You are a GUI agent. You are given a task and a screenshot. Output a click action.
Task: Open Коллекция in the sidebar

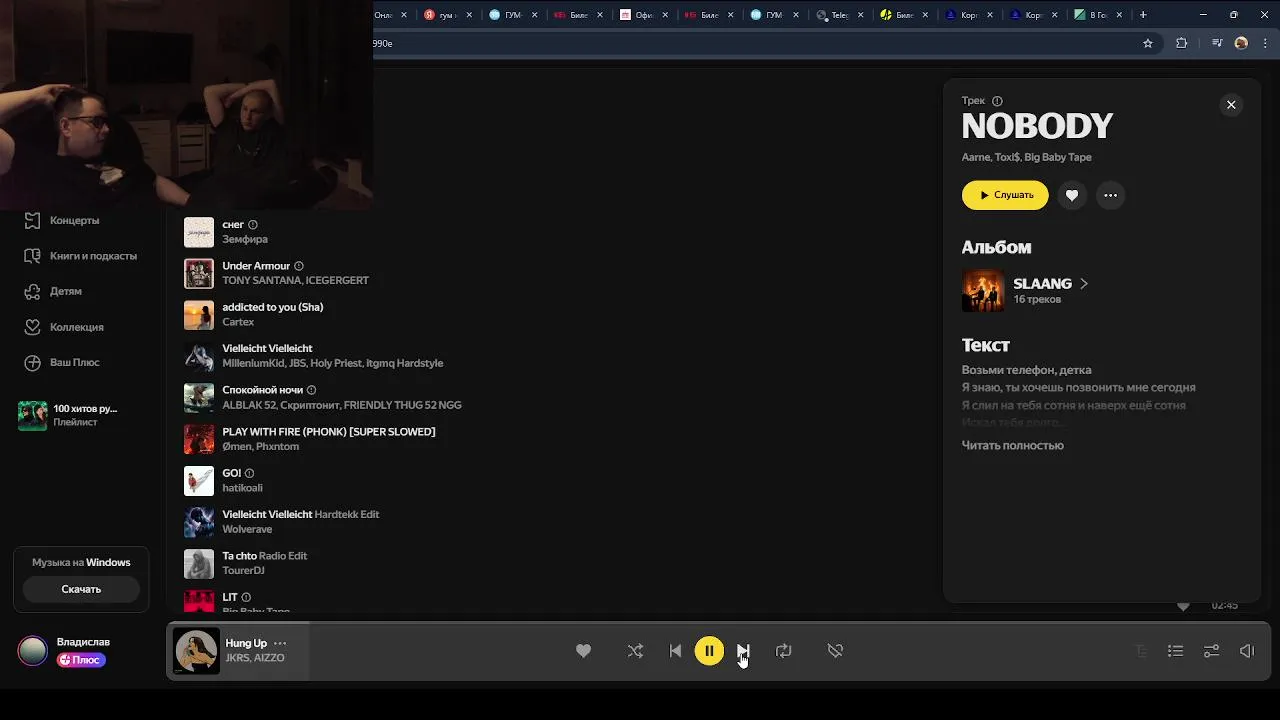point(77,327)
